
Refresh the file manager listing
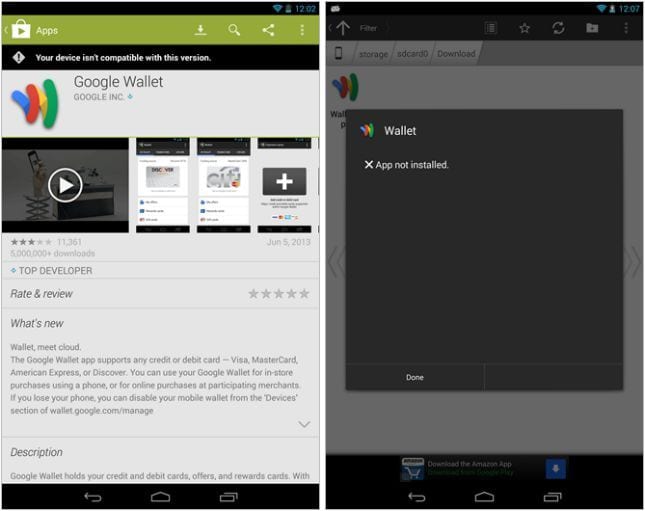(x=558, y=28)
